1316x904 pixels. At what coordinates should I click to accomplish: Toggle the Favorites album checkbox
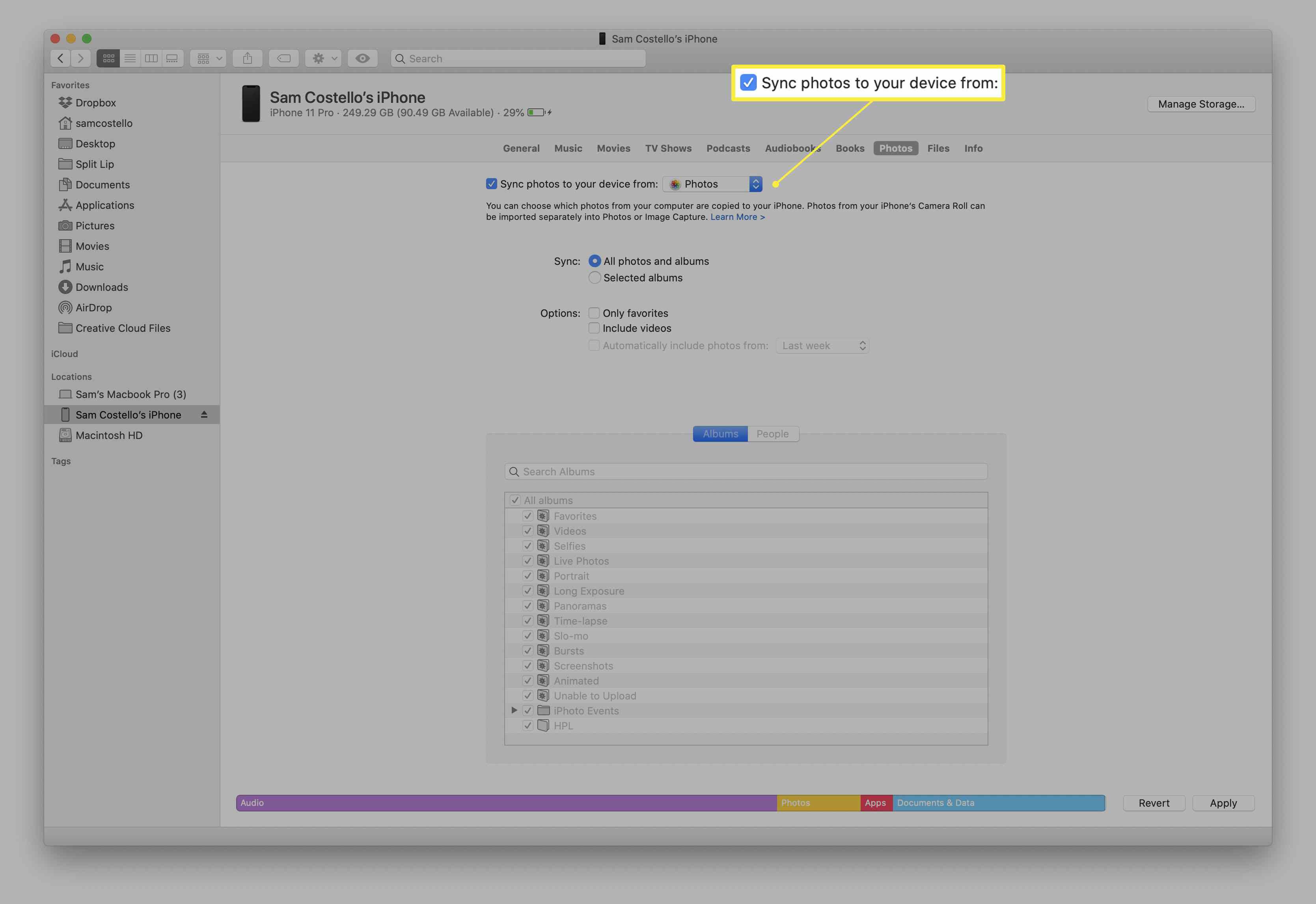tap(528, 515)
